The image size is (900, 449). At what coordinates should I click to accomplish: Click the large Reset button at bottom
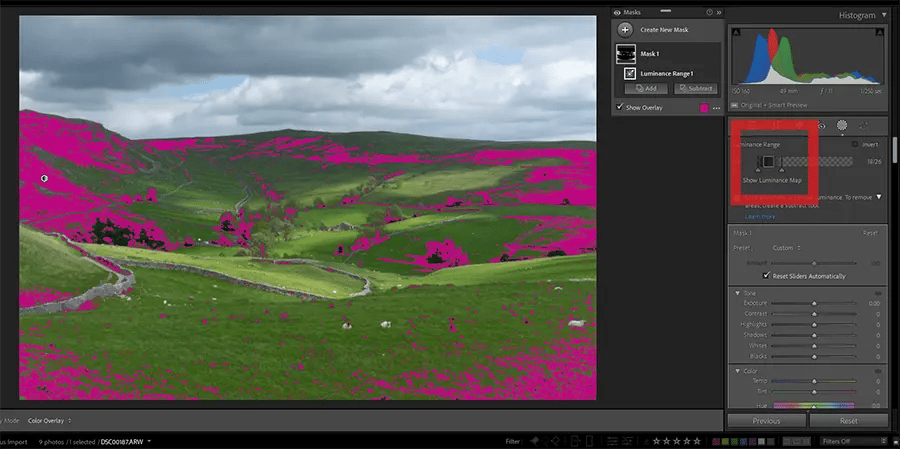coord(848,421)
